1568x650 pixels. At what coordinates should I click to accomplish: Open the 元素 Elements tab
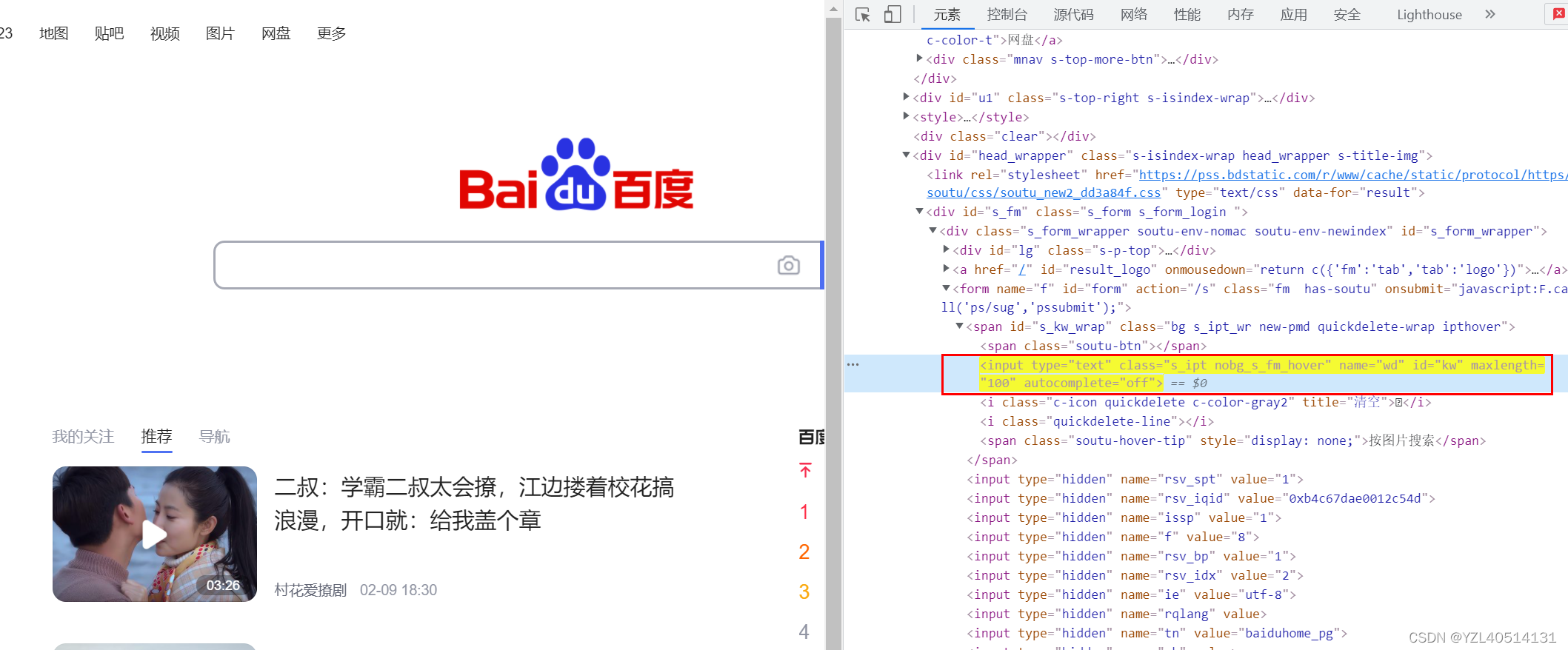click(x=947, y=15)
